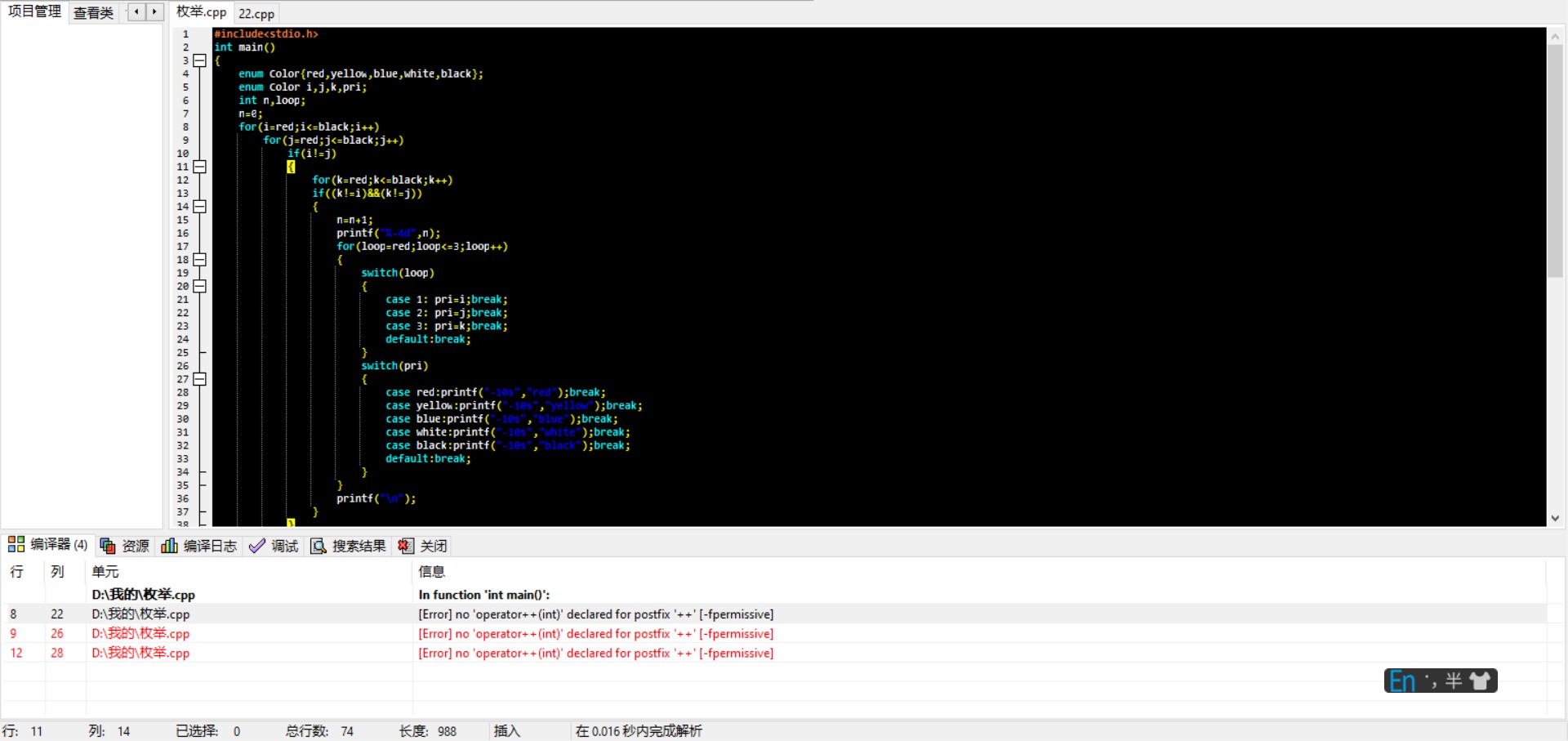1568x741 pixels.
Task: Switch to the 项目管理 project tab
Action: (x=34, y=11)
